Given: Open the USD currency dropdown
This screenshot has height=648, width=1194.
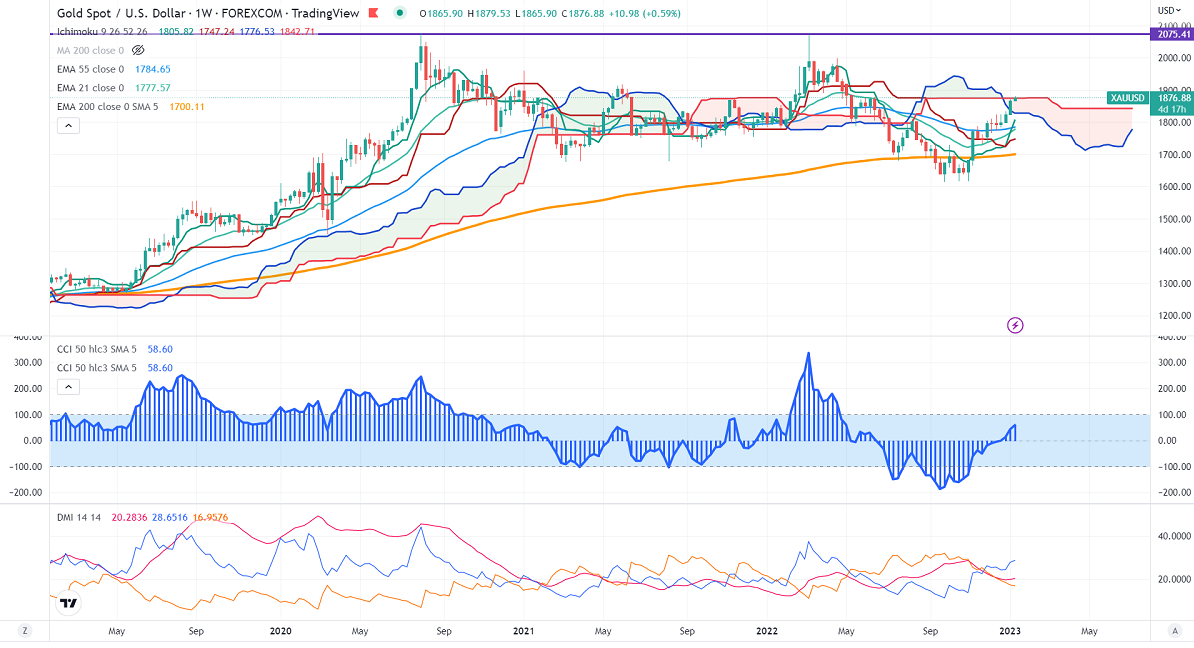Looking at the screenshot, I should pos(1168,11).
